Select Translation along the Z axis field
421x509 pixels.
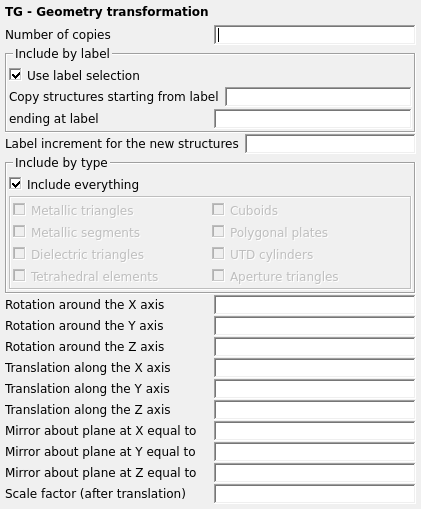point(315,410)
